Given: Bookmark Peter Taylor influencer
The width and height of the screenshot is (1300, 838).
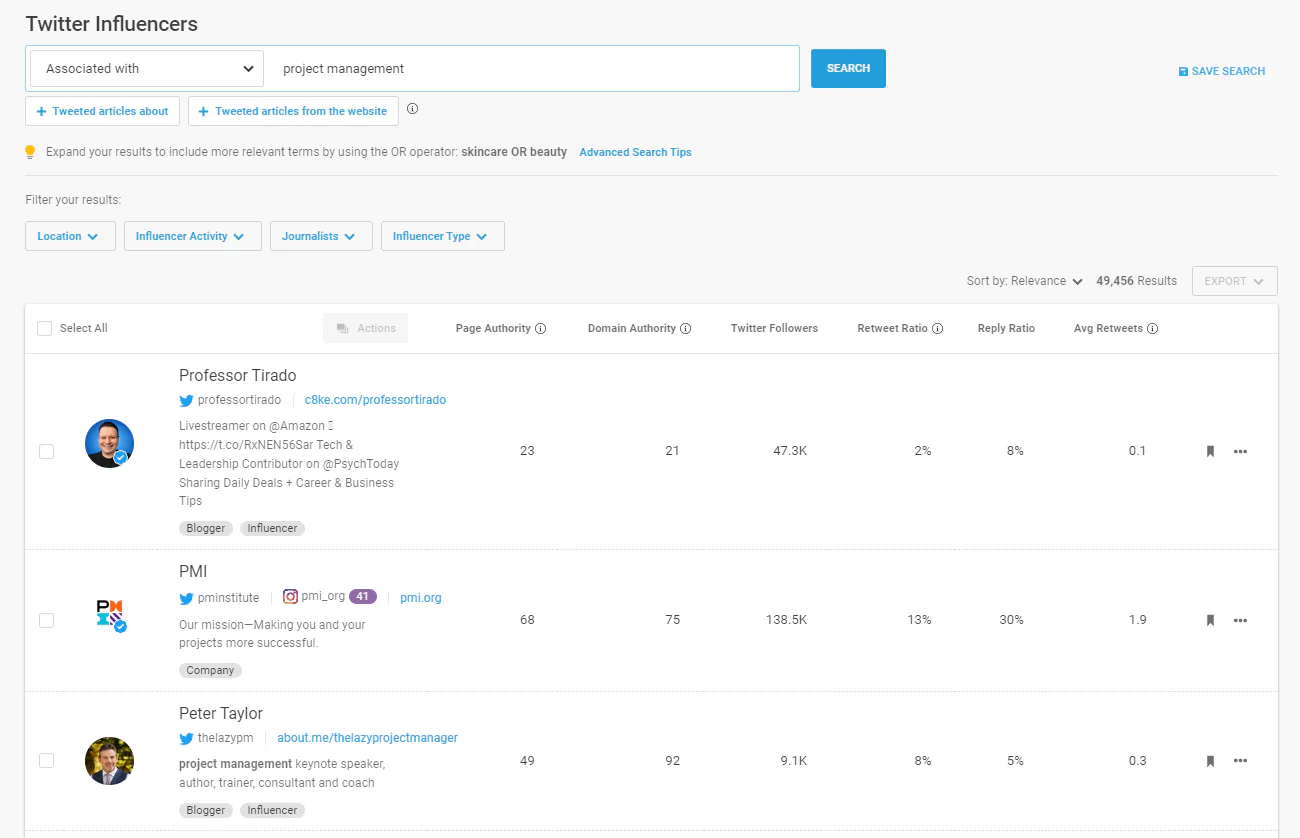Looking at the screenshot, I should click(x=1210, y=761).
